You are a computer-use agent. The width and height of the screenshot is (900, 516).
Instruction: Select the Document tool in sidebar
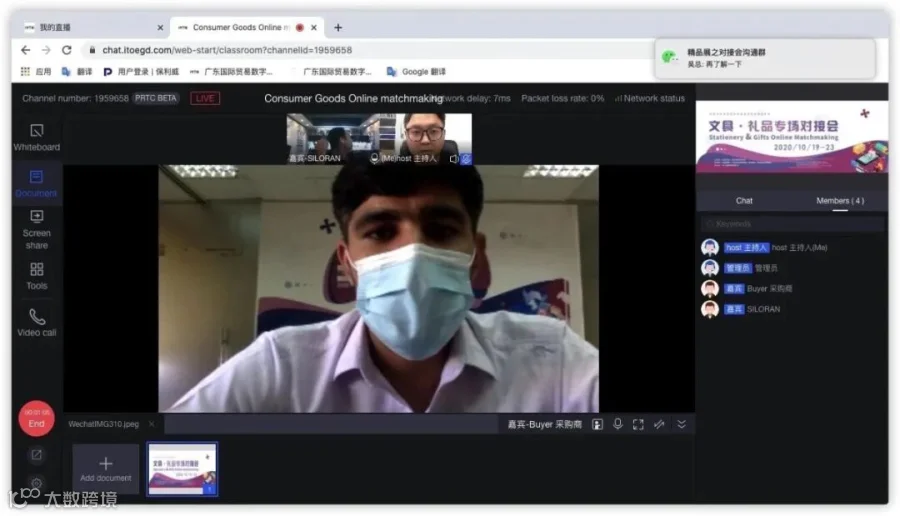pyautogui.click(x=36, y=184)
